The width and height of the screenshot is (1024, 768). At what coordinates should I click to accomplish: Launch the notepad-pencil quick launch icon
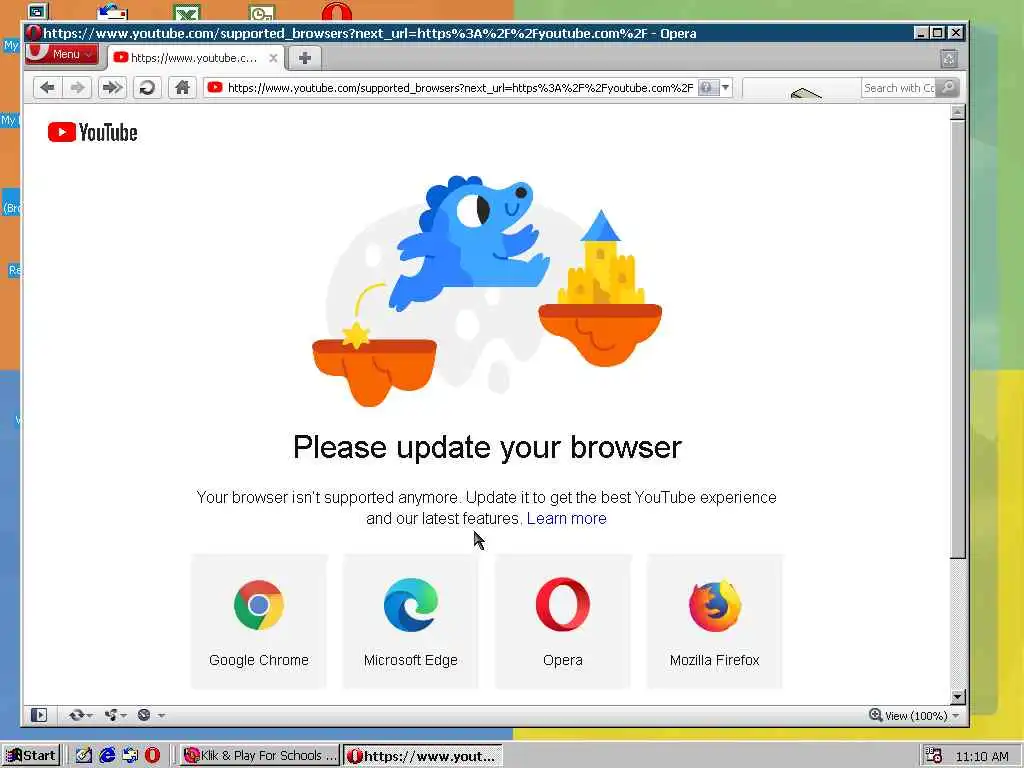click(83, 756)
